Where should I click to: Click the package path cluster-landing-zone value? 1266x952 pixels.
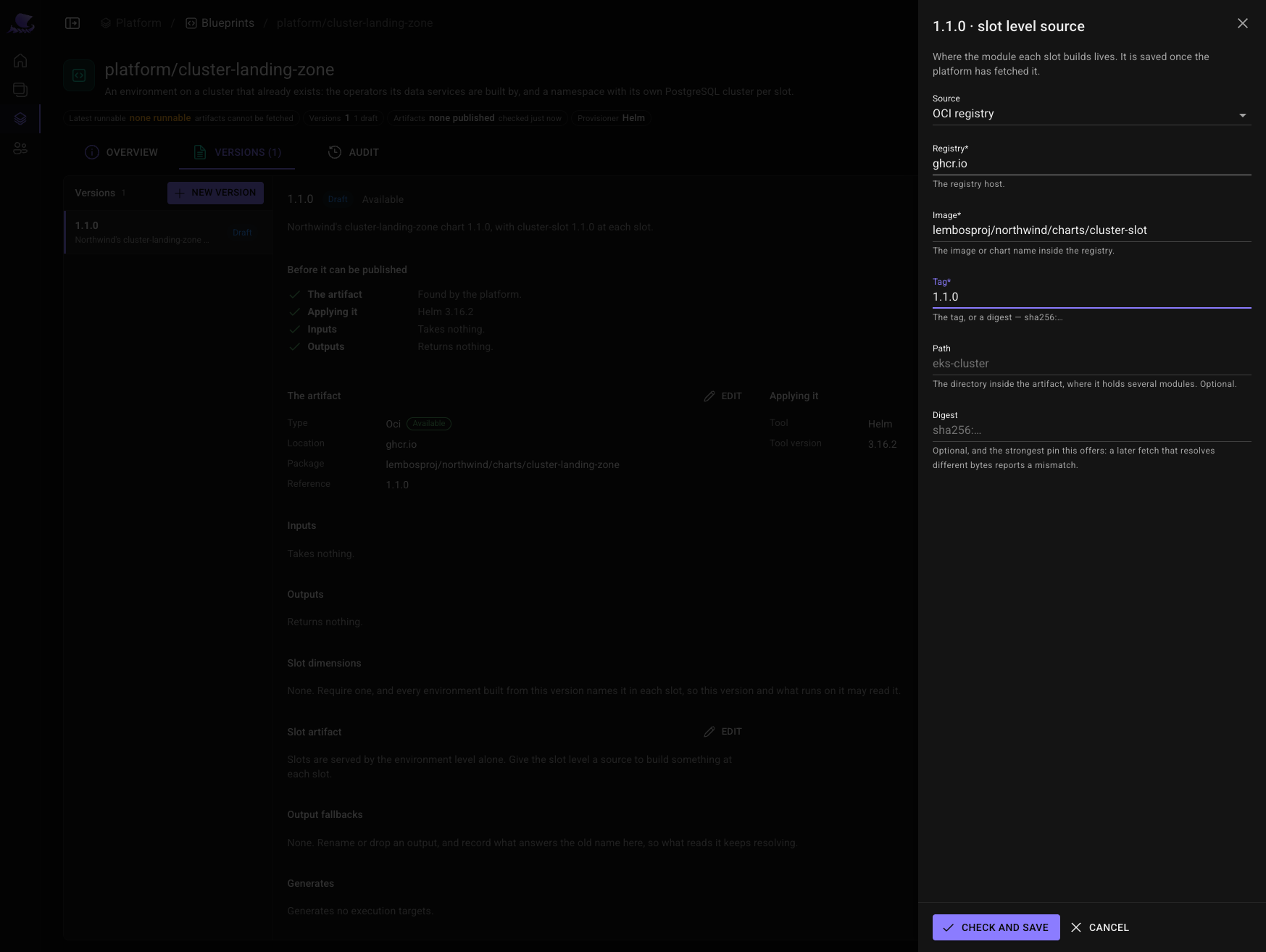click(x=502, y=465)
